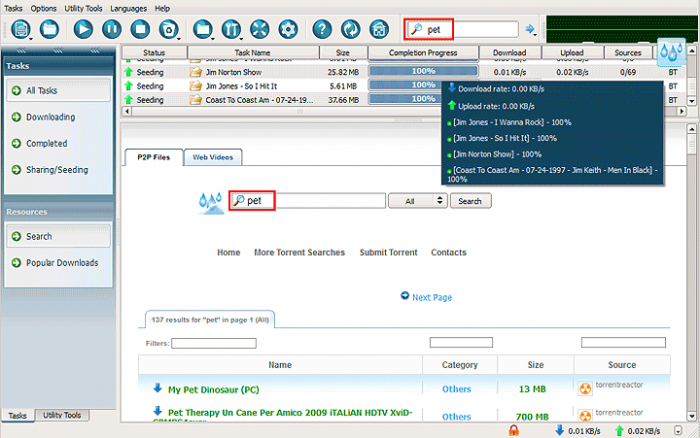Open the My Pet Dinosaur (PC) result link
Viewport: 700px width, 438px height.
213,389
